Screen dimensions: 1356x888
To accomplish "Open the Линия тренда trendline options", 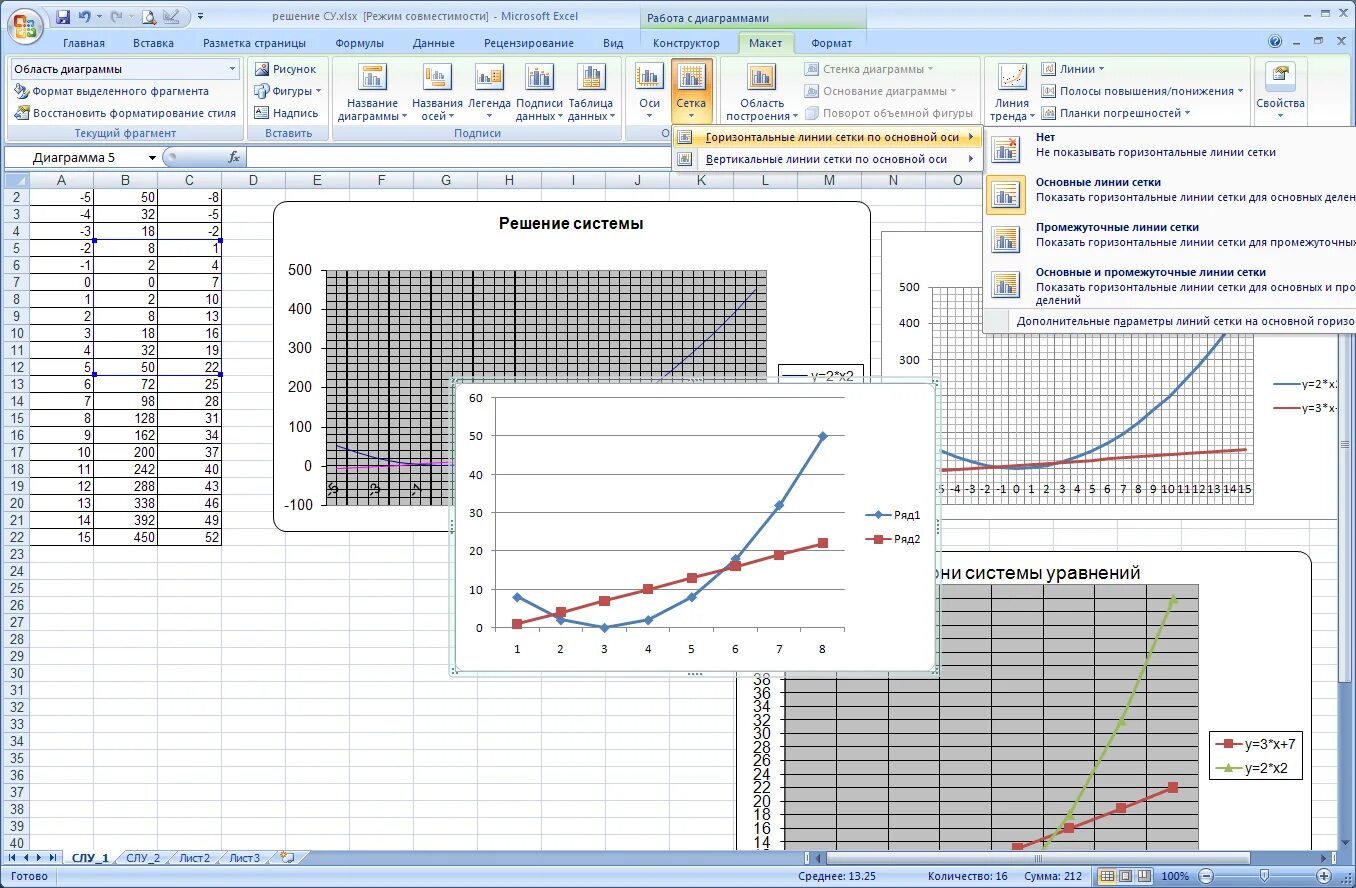I will tap(1011, 93).
